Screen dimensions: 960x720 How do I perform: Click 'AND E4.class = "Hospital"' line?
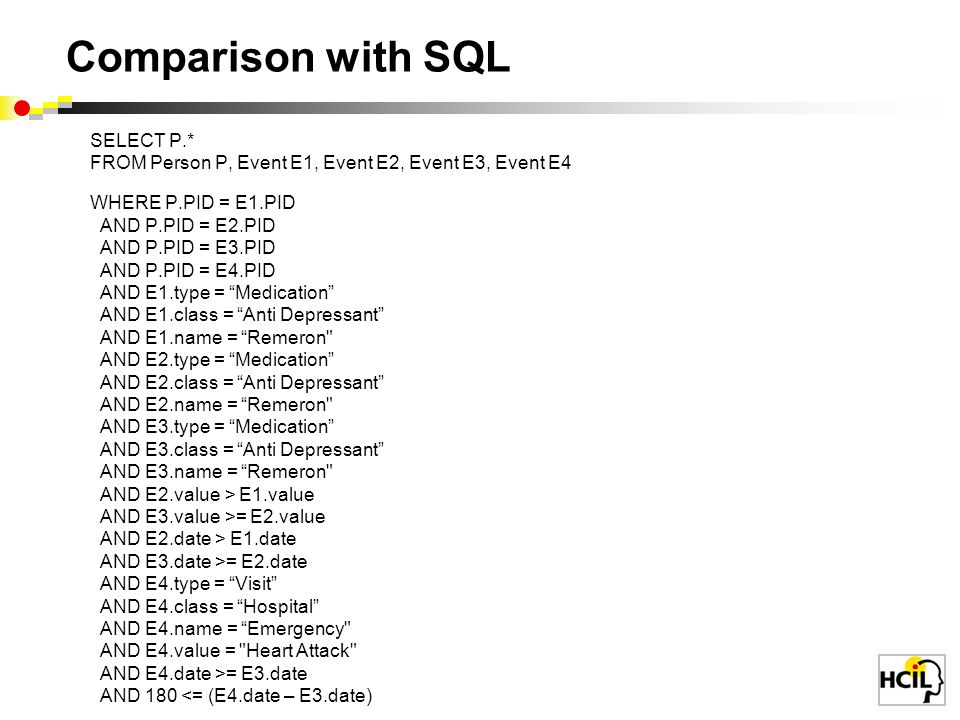pos(209,606)
